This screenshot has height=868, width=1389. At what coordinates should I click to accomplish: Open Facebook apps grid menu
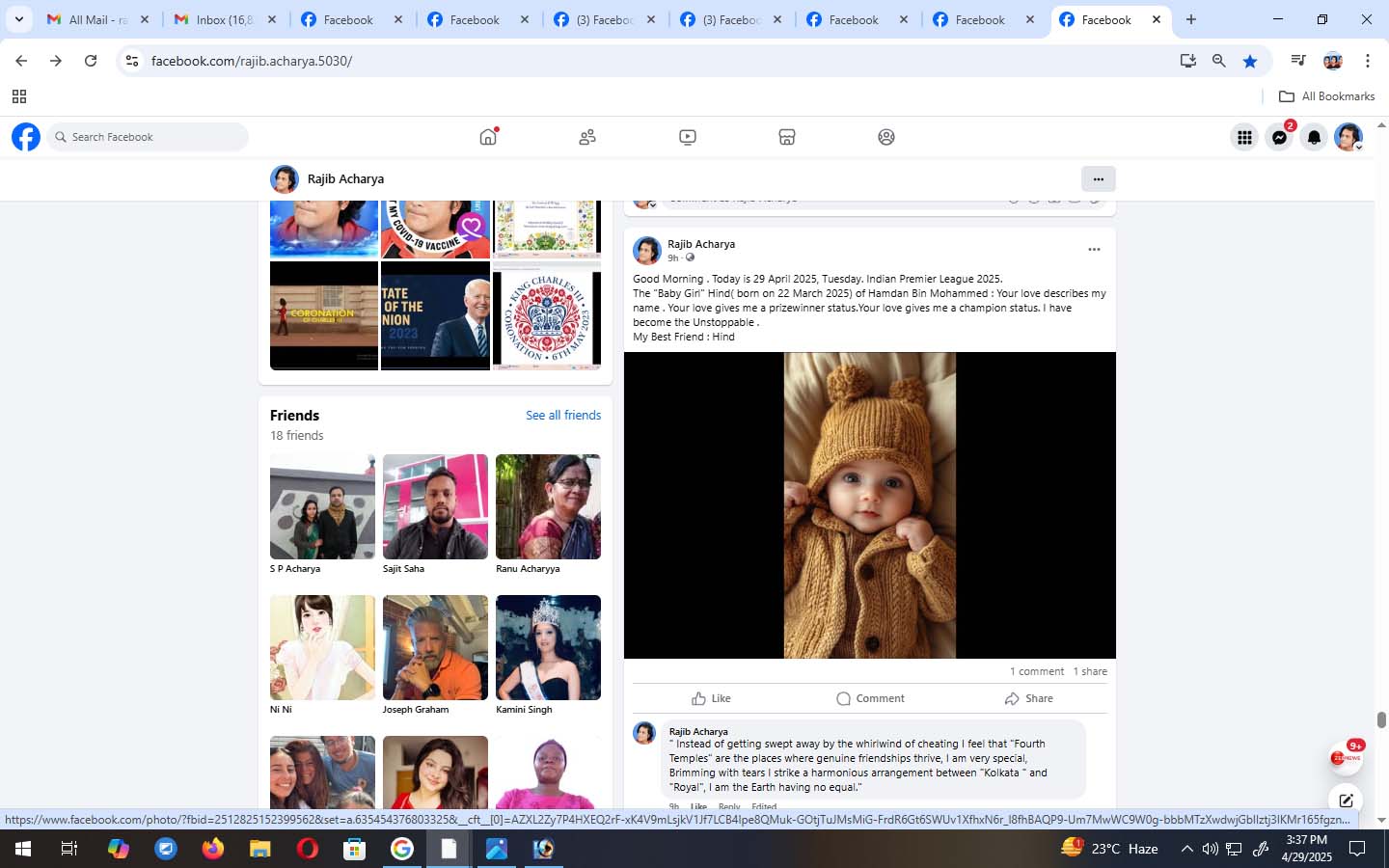[1244, 137]
